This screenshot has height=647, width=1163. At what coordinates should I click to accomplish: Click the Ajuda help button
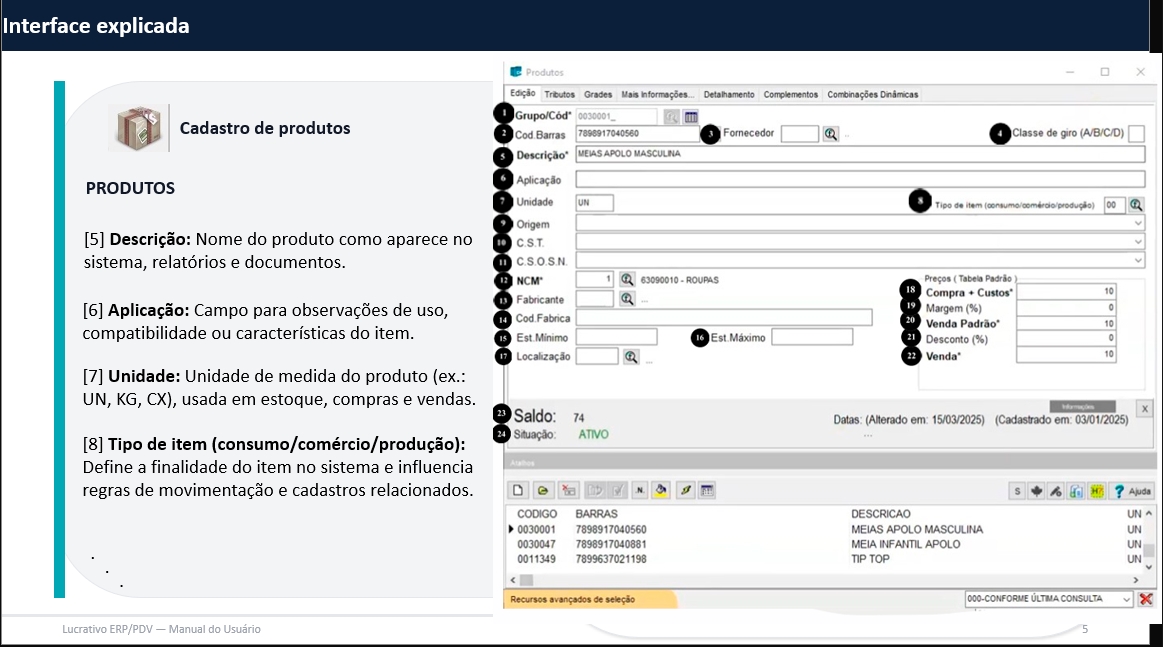pyautogui.click(x=1133, y=491)
